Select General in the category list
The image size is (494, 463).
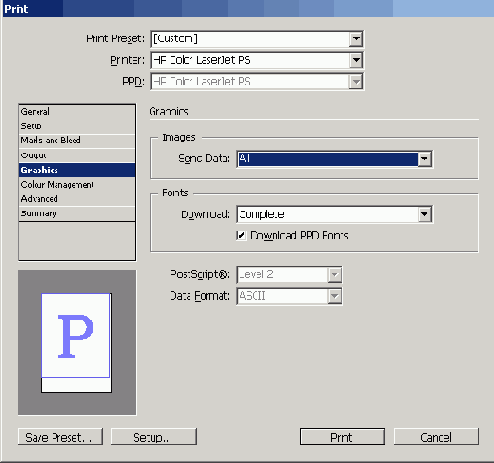77,112
